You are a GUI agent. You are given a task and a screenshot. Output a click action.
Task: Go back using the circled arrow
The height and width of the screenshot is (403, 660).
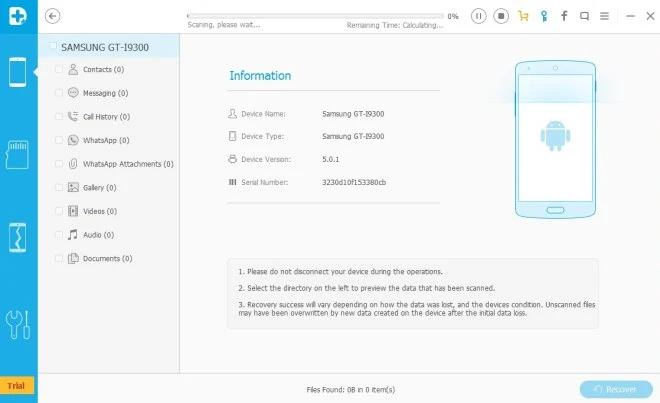click(x=53, y=16)
